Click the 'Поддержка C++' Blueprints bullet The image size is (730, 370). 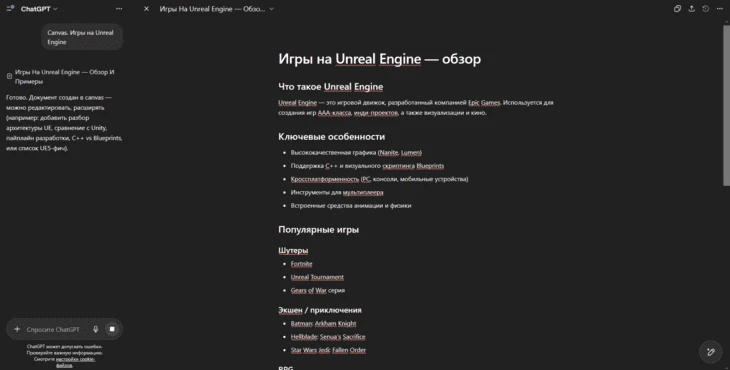[x=367, y=166]
